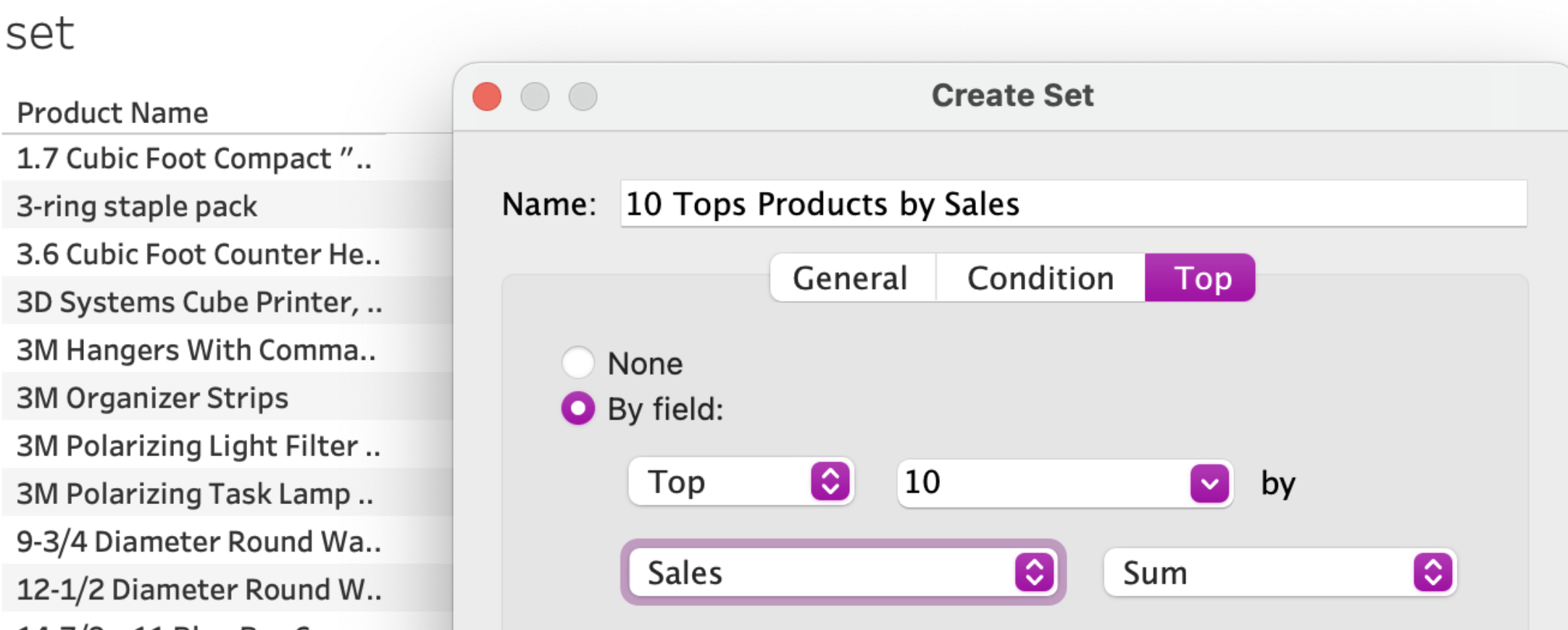Select the Top tab

coord(1201,278)
